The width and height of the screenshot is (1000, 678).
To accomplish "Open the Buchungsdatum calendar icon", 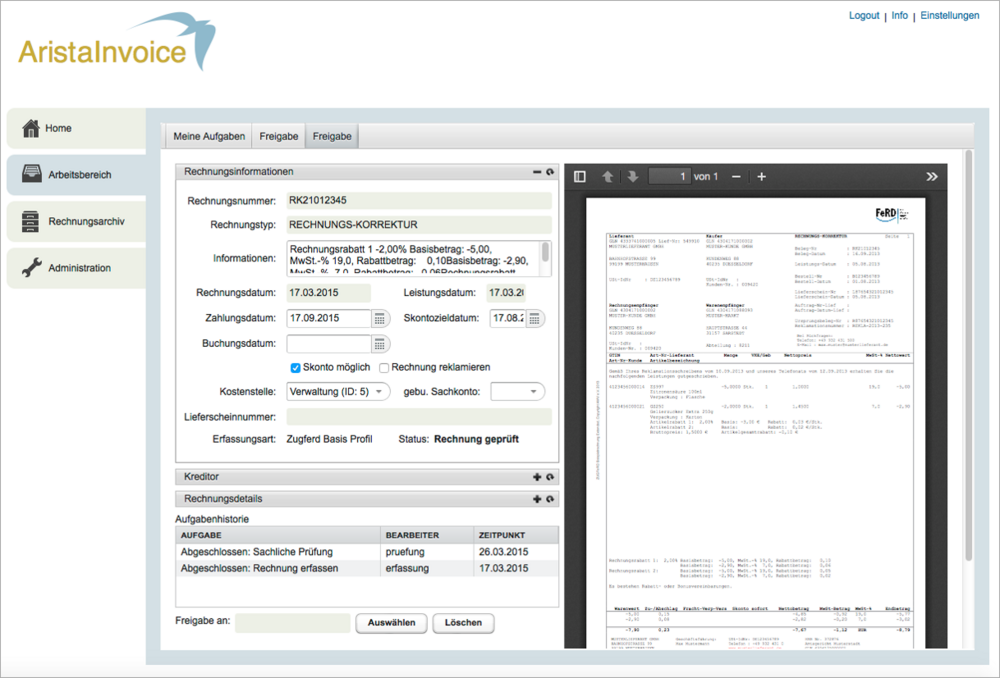I will click(x=379, y=344).
